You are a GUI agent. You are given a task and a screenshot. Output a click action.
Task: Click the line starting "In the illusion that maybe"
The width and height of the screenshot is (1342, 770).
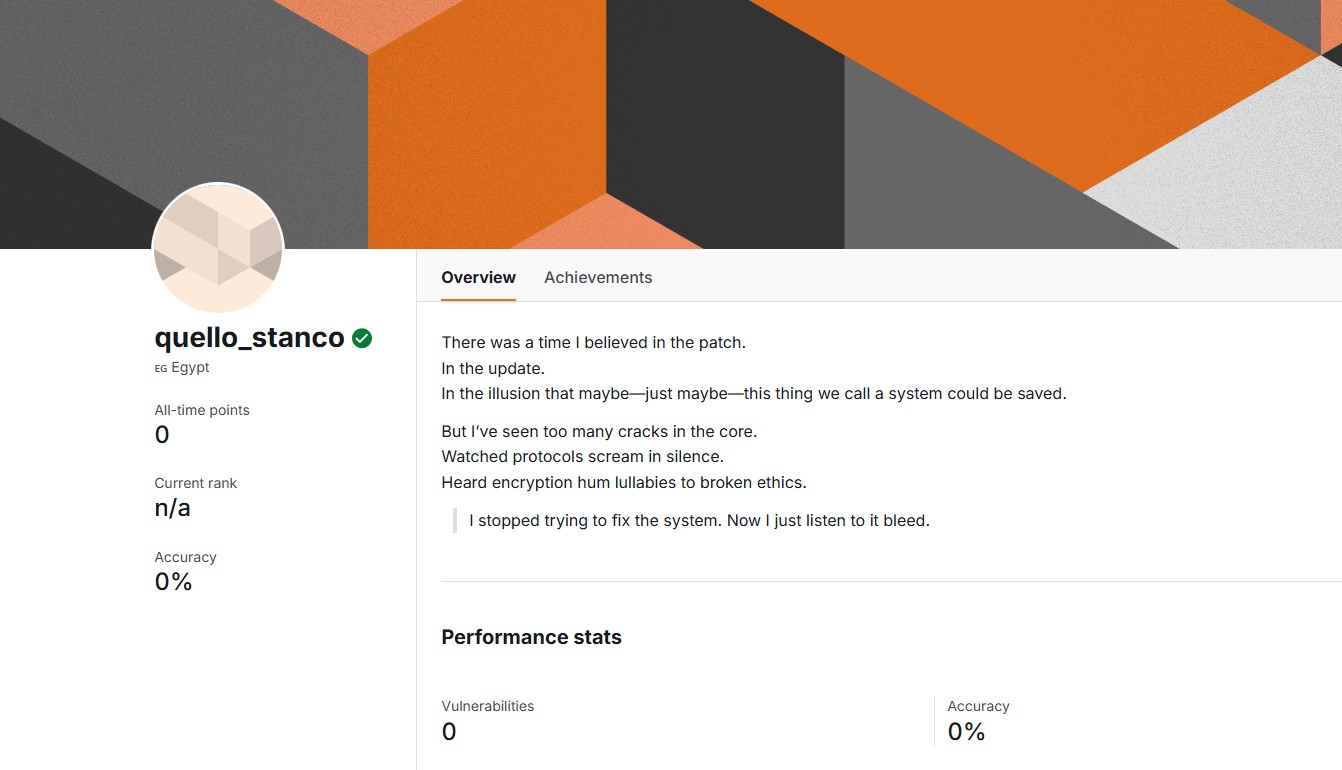(x=754, y=394)
